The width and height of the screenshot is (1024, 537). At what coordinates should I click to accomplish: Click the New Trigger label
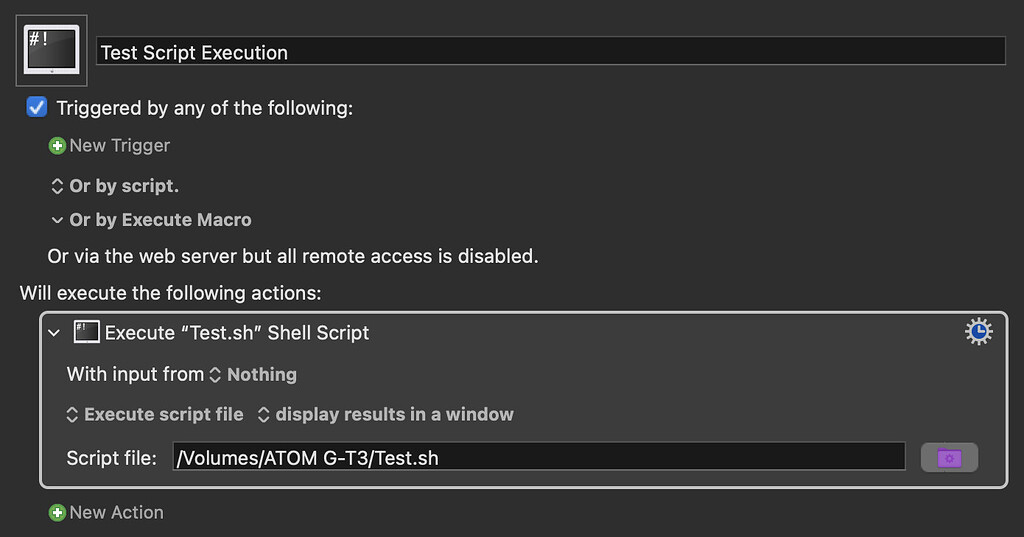(x=120, y=146)
